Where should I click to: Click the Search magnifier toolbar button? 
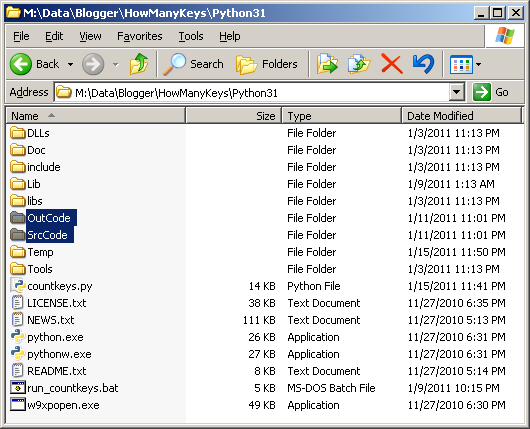(x=193, y=64)
